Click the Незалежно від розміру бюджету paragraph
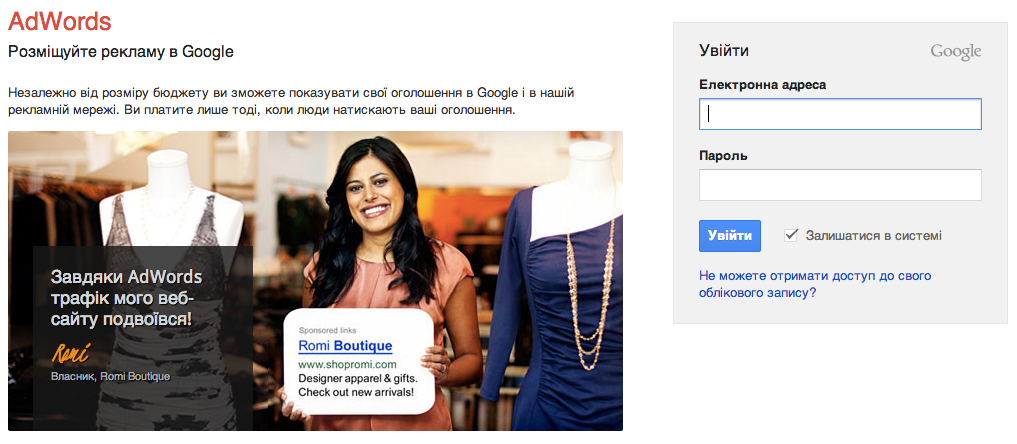 [x=291, y=101]
